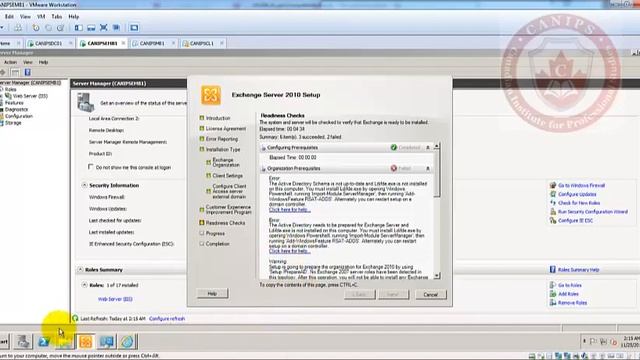Click the Server Manager overview server icon

(86, 102)
